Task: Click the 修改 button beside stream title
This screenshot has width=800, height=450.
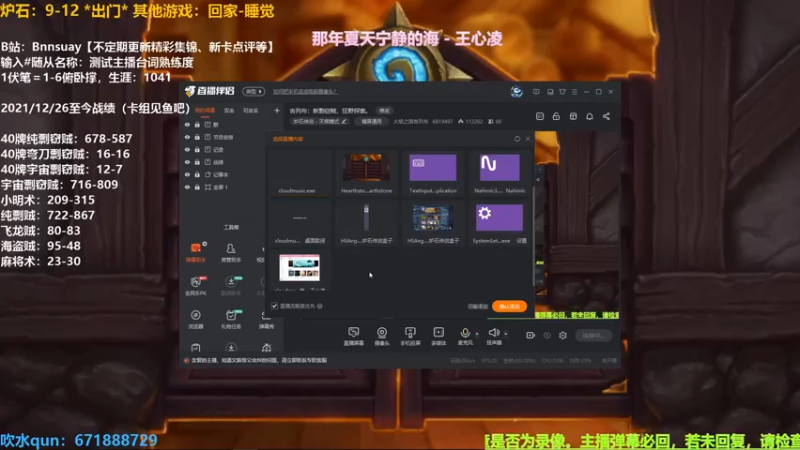Action: pos(384,111)
